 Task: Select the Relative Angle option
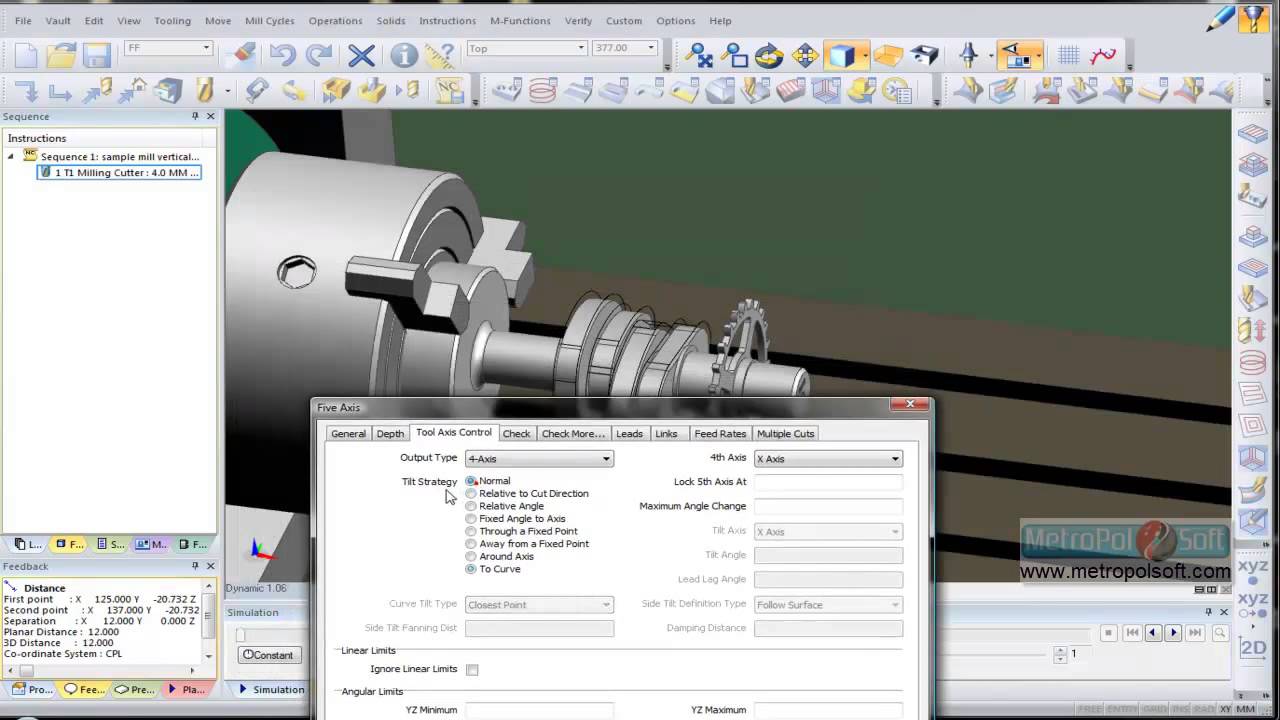coord(471,506)
